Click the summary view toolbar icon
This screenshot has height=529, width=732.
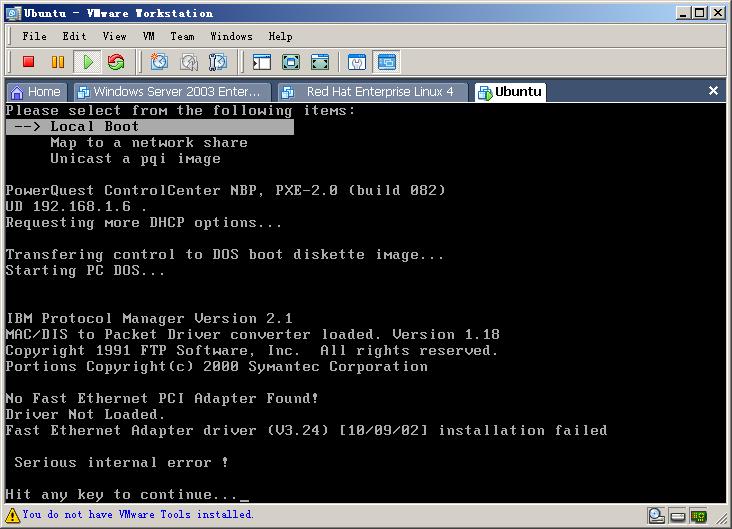[357, 62]
